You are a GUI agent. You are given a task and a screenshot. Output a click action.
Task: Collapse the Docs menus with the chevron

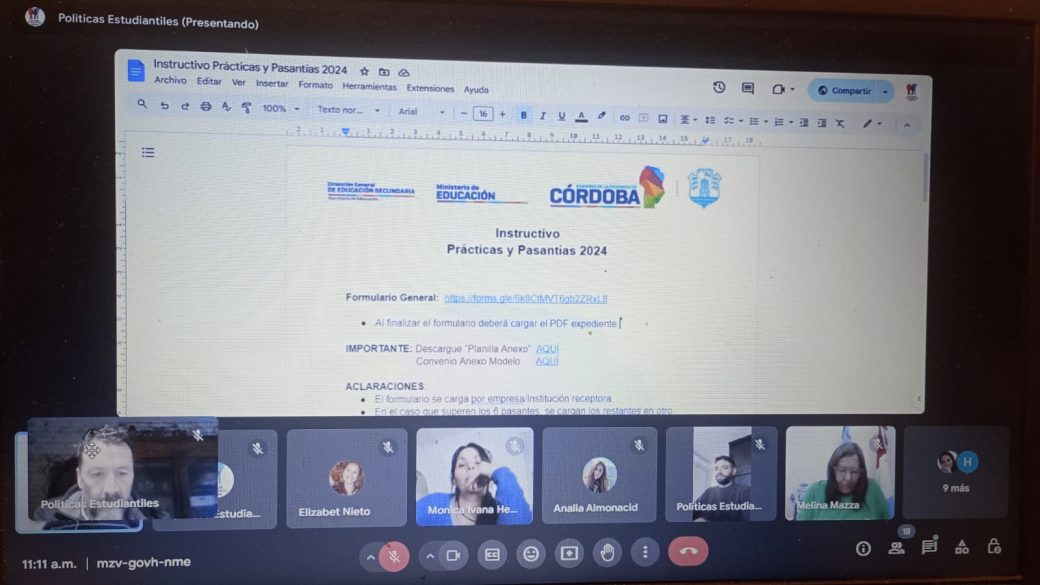[907, 125]
